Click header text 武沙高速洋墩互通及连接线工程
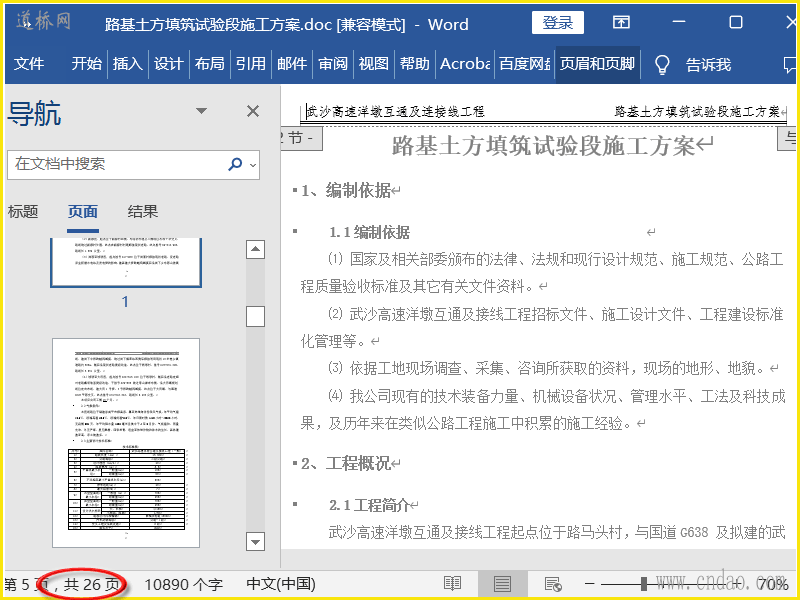The image size is (800, 600). click(x=395, y=111)
